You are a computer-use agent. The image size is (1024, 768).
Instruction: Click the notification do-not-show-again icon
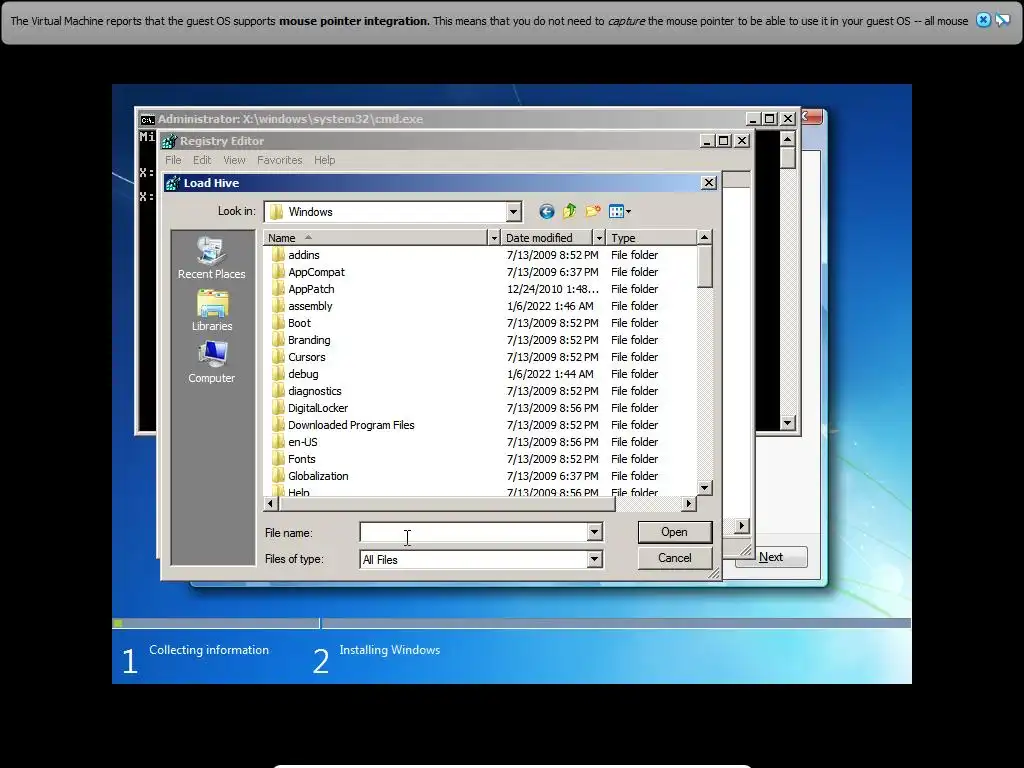tap(1002, 20)
